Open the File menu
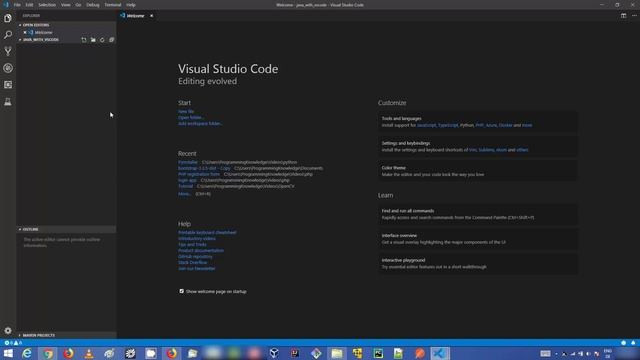Viewport: 640px width, 360px height. pos(17,5)
